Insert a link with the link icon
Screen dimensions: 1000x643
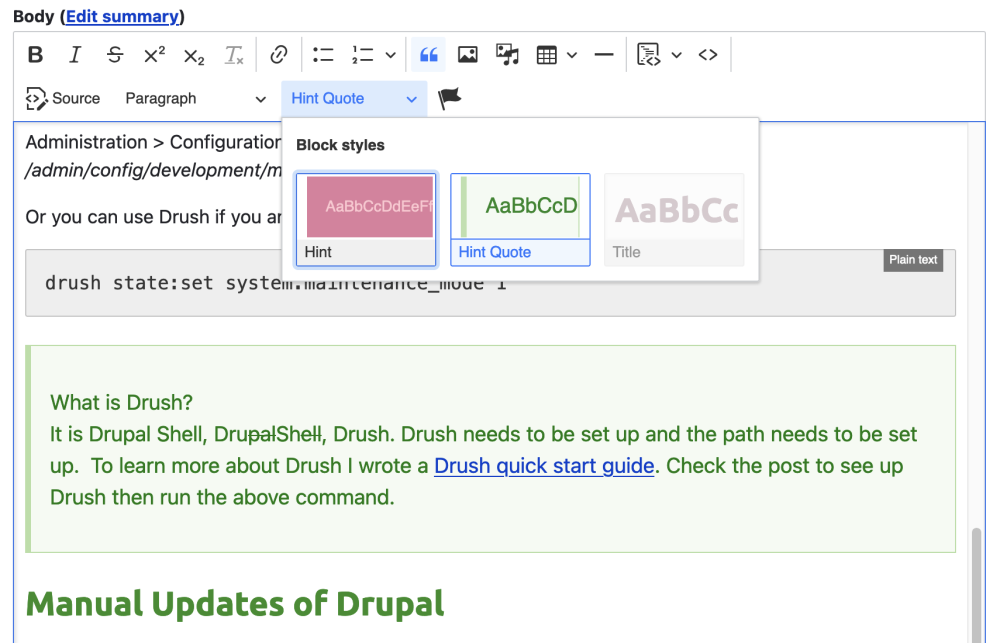[x=279, y=55]
